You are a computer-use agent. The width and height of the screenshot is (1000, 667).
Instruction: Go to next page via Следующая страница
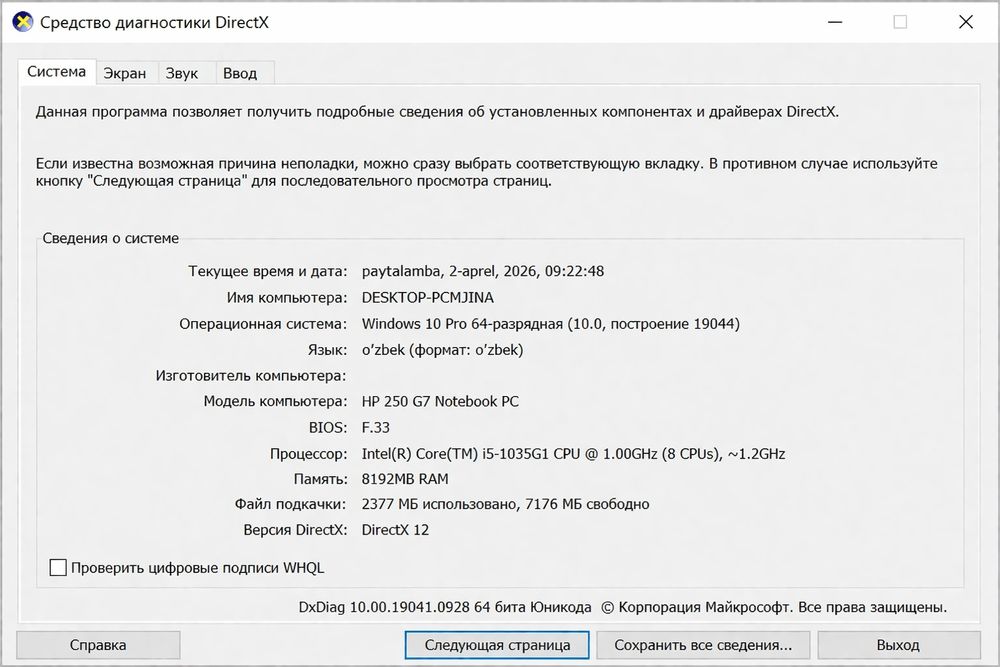(497, 645)
